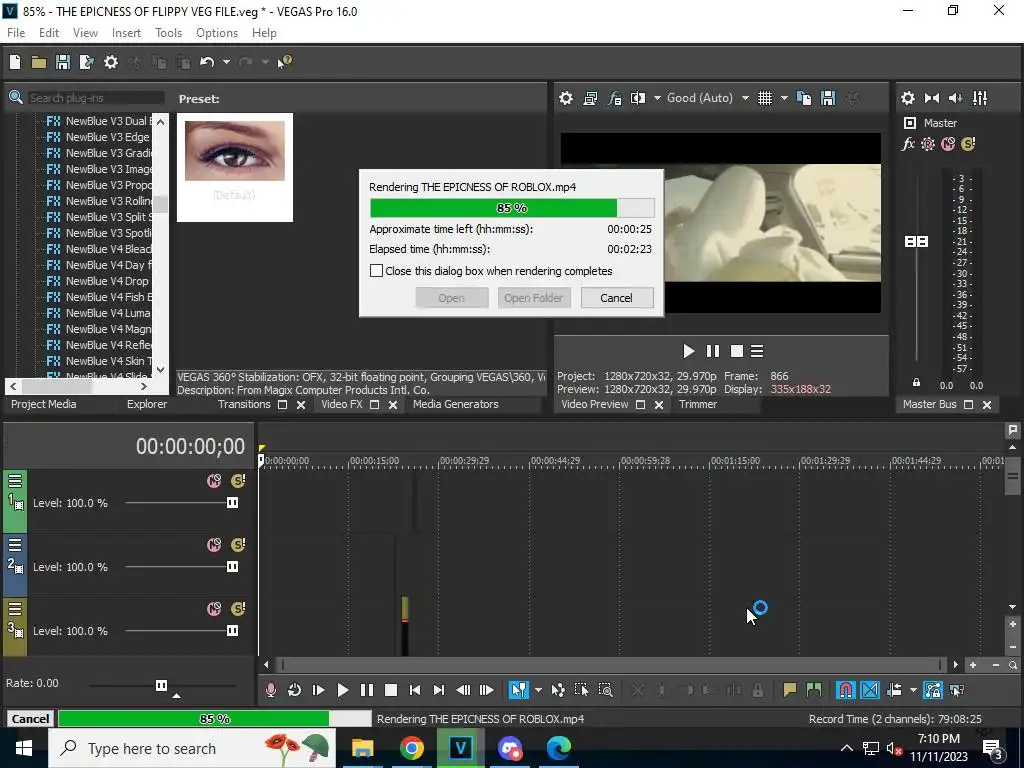Open split screen view dropdown arrow
Viewport: 1024px width, 768px height.
pyautogui.click(x=657, y=98)
